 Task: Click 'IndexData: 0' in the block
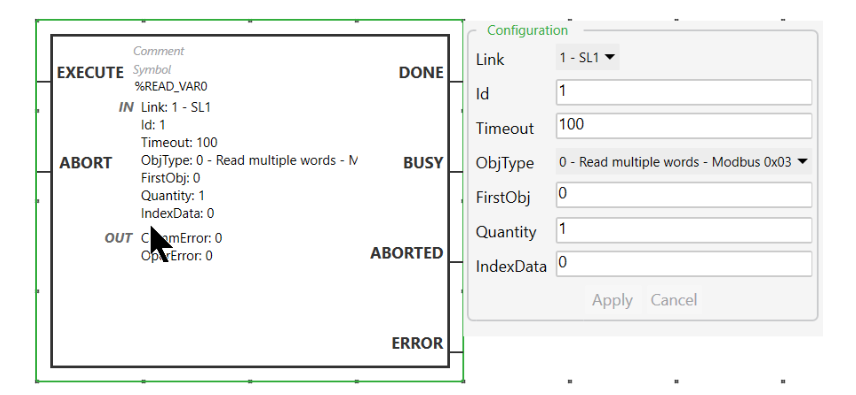[x=177, y=213]
